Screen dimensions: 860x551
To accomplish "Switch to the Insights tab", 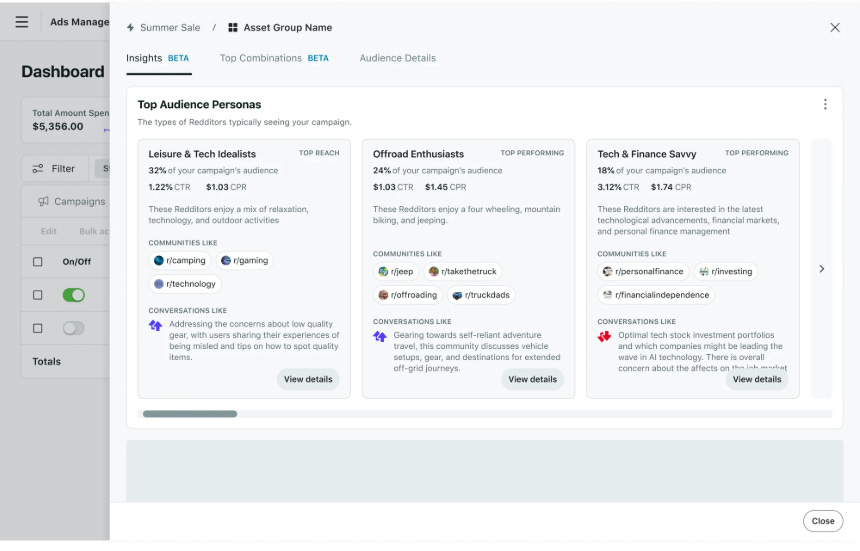I will [x=158, y=58].
